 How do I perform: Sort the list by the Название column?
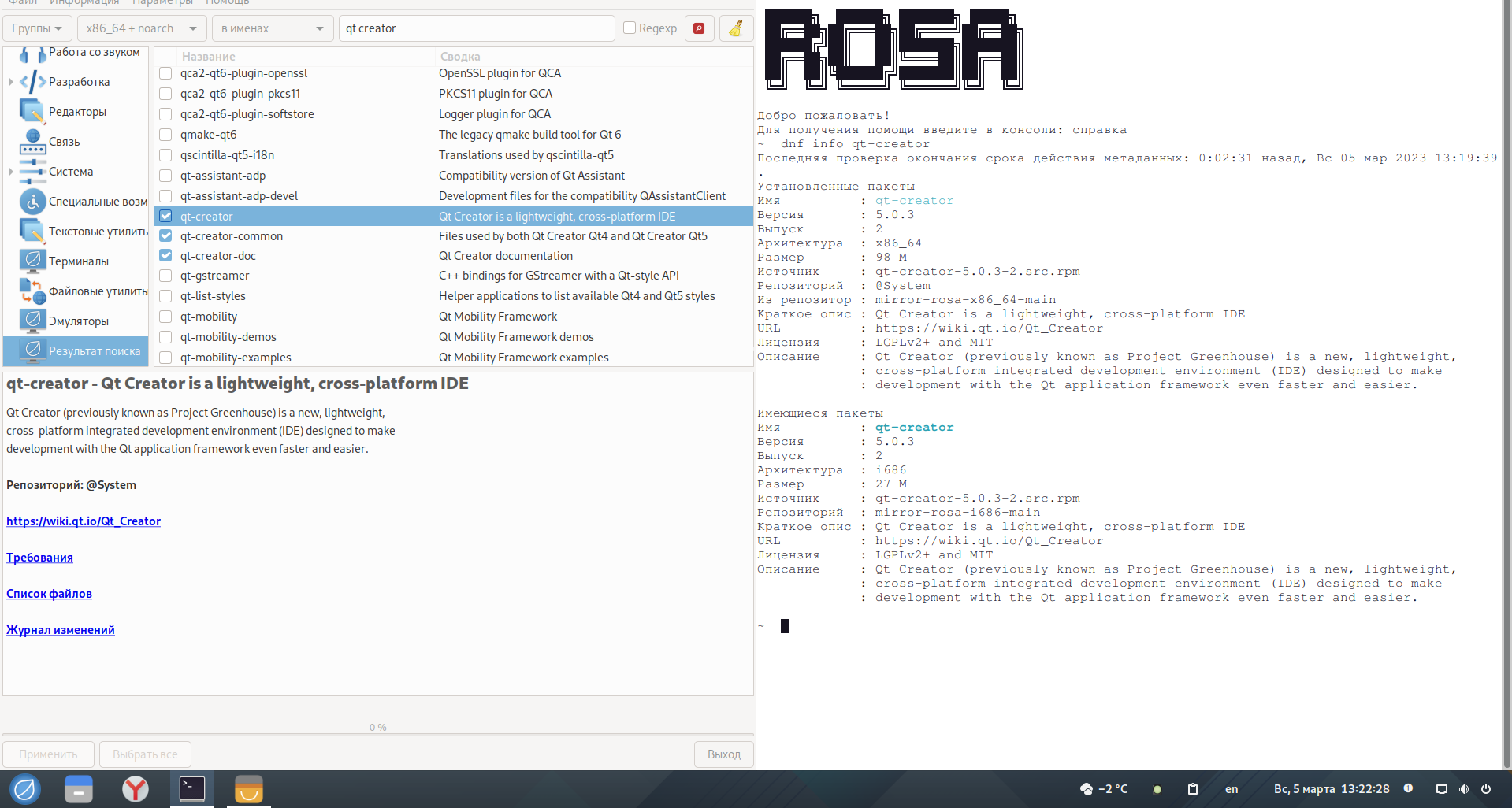click(x=209, y=57)
